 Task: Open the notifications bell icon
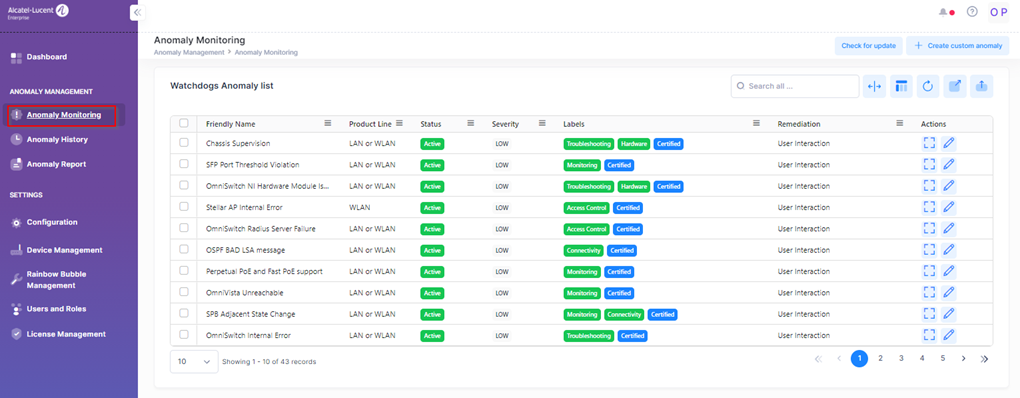tap(943, 12)
